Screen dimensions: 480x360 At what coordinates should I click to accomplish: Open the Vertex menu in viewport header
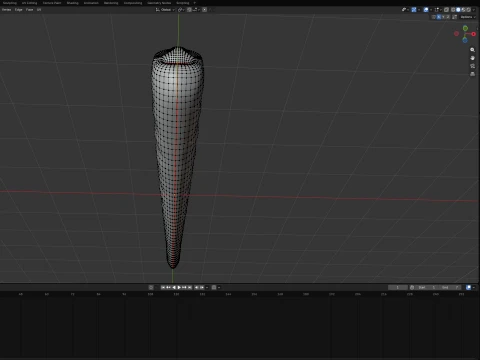tap(6, 10)
